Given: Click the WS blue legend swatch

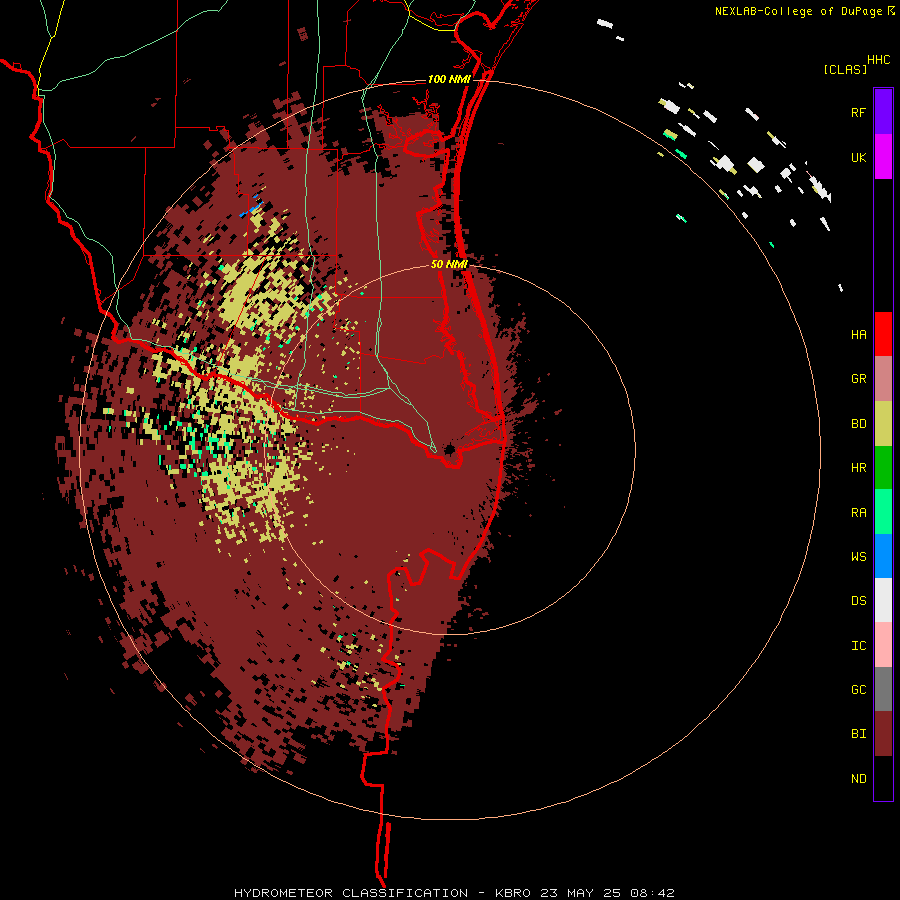Looking at the screenshot, I should point(883,556).
